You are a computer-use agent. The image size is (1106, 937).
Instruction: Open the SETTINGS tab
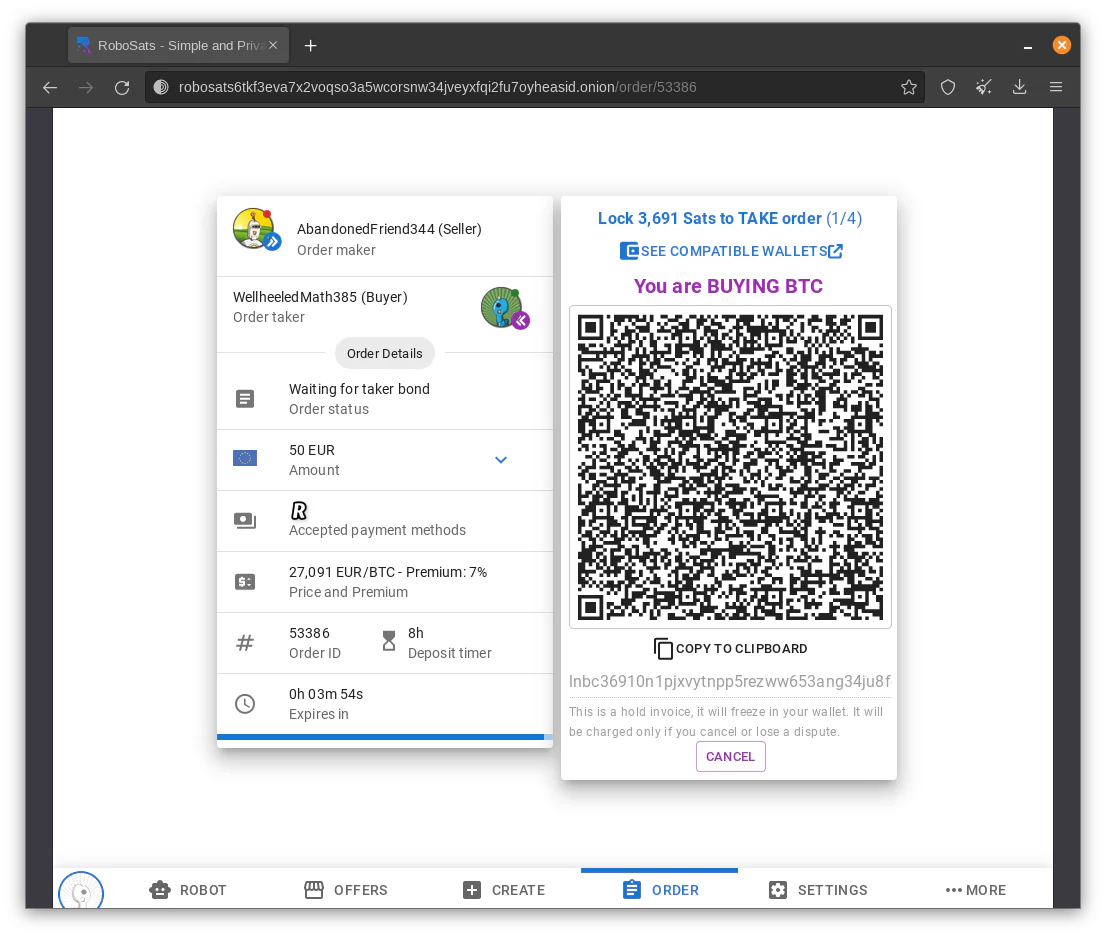[x=818, y=890]
